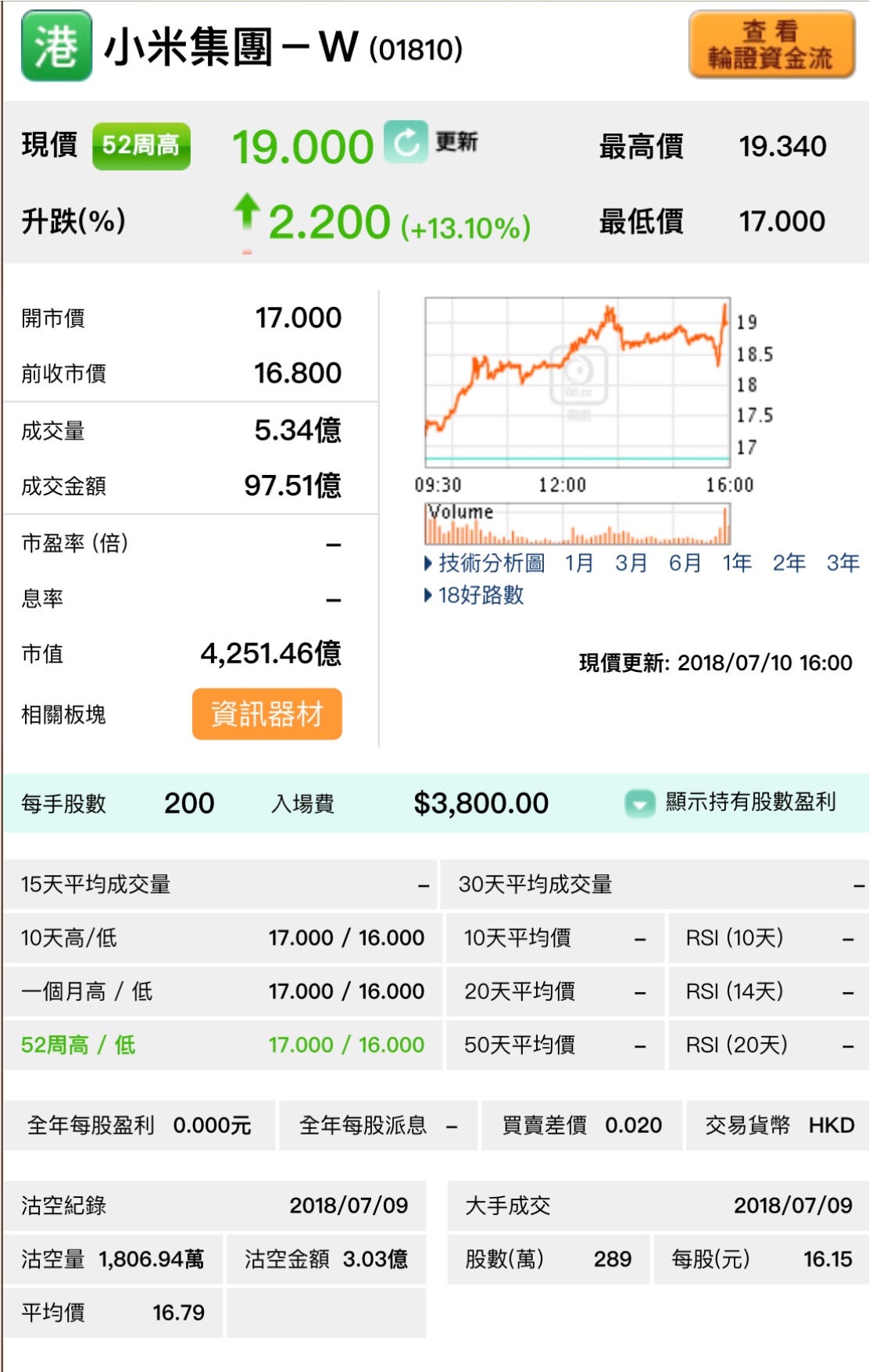Click the green 港 market icon
This screenshot has height=1372, width=869.
coord(56,46)
